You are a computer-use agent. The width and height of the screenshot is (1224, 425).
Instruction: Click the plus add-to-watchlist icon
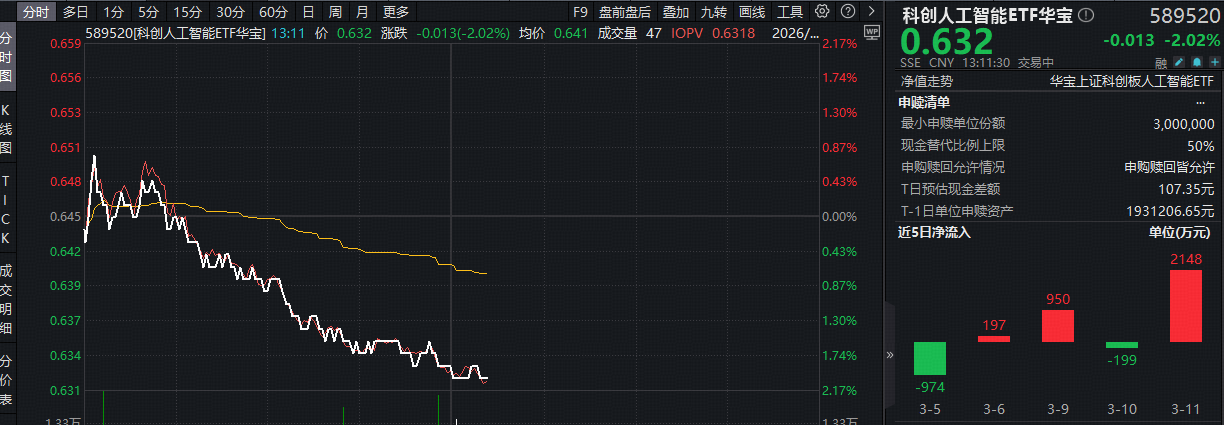coord(1213,62)
